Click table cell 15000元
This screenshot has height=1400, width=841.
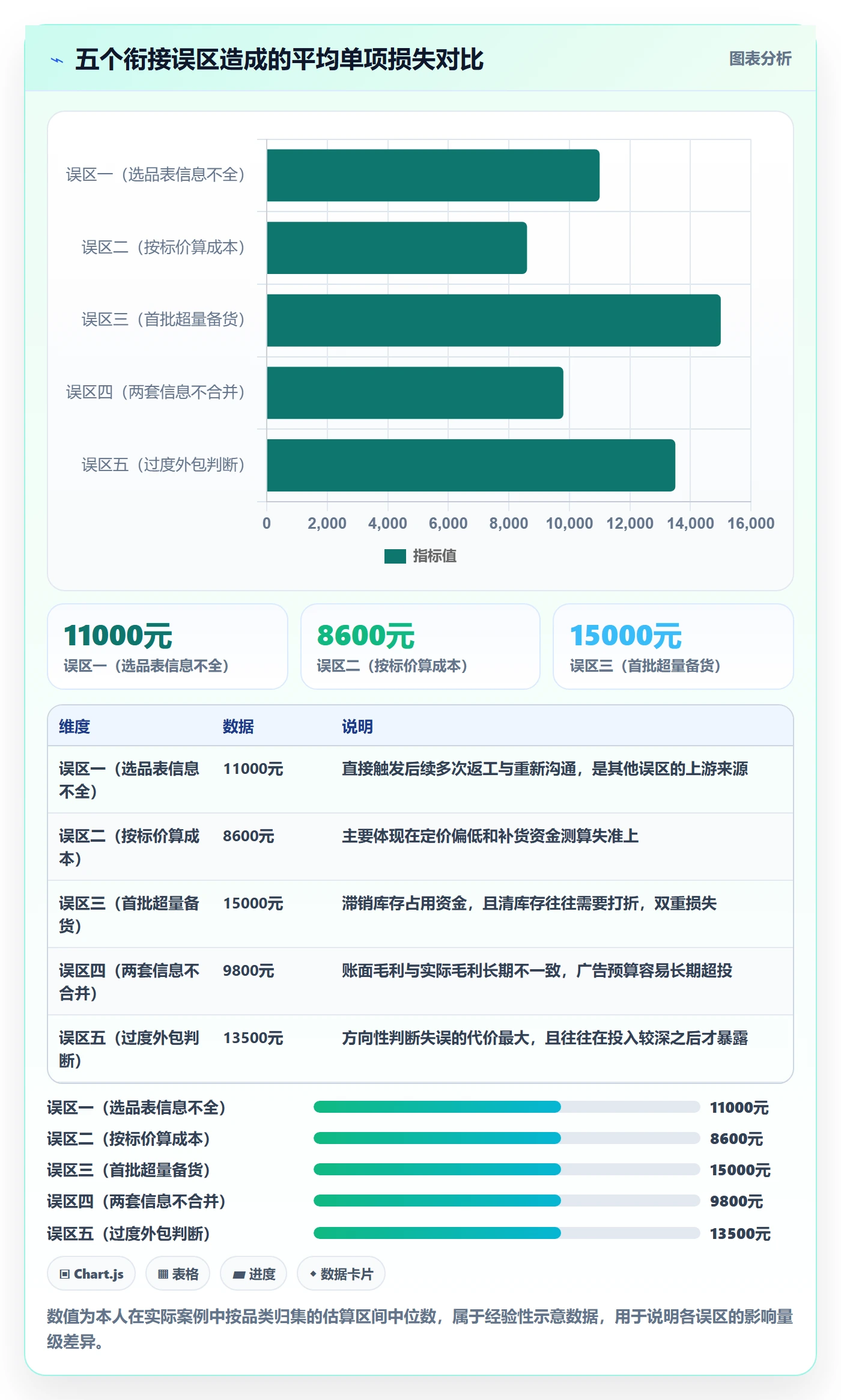click(253, 904)
